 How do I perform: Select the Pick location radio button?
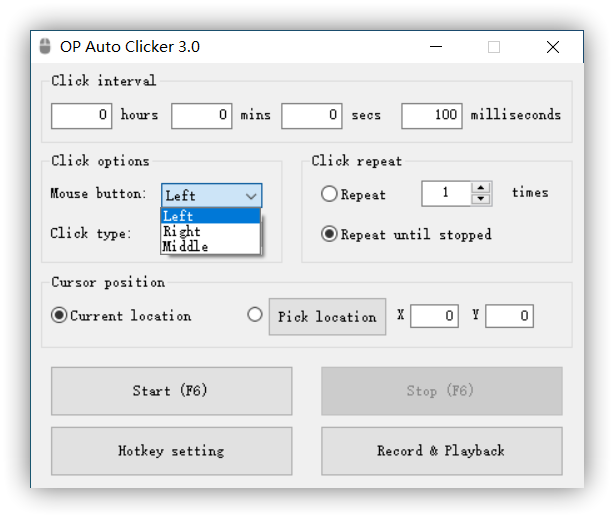[x=255, y=316]
